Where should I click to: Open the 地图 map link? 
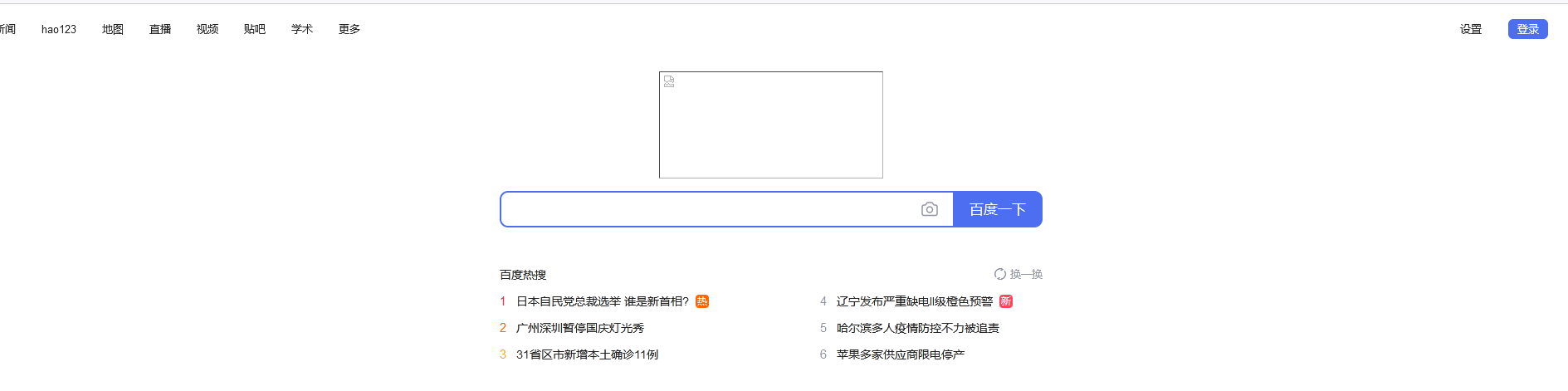(113, 29)
